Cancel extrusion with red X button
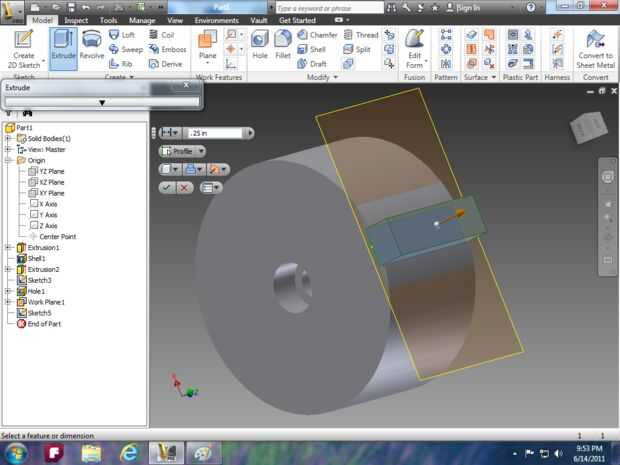 184,187
